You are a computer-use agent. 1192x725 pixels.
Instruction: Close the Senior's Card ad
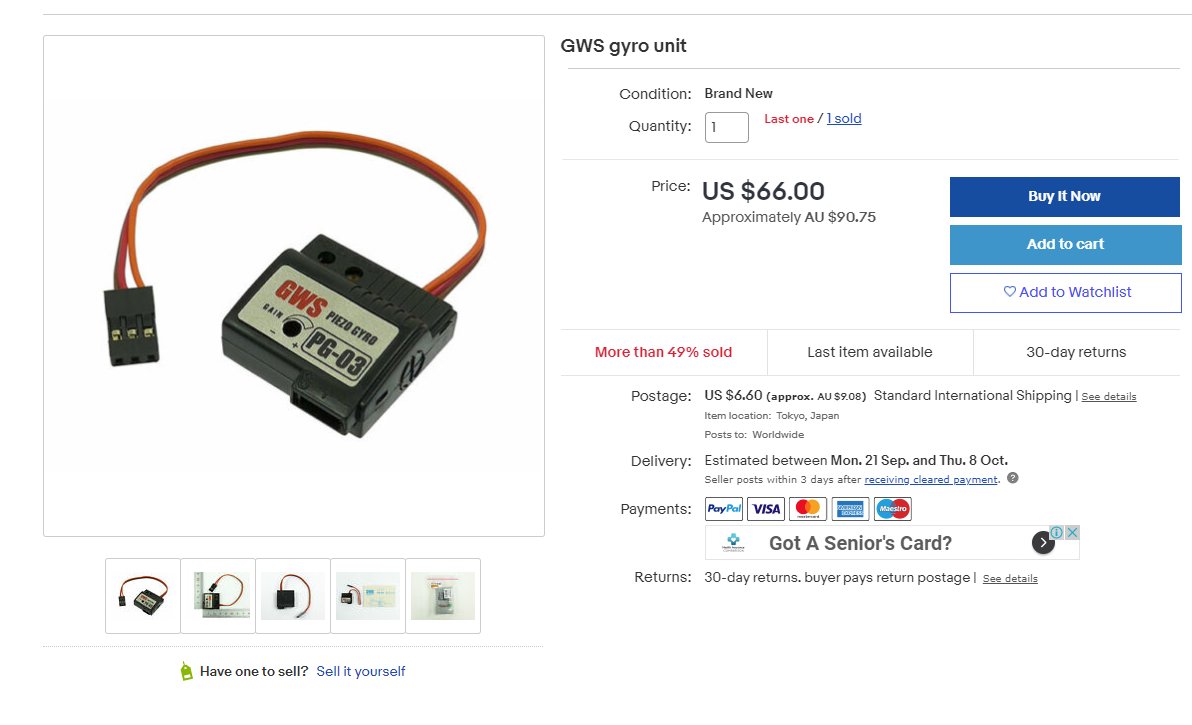pos(1072,532)
